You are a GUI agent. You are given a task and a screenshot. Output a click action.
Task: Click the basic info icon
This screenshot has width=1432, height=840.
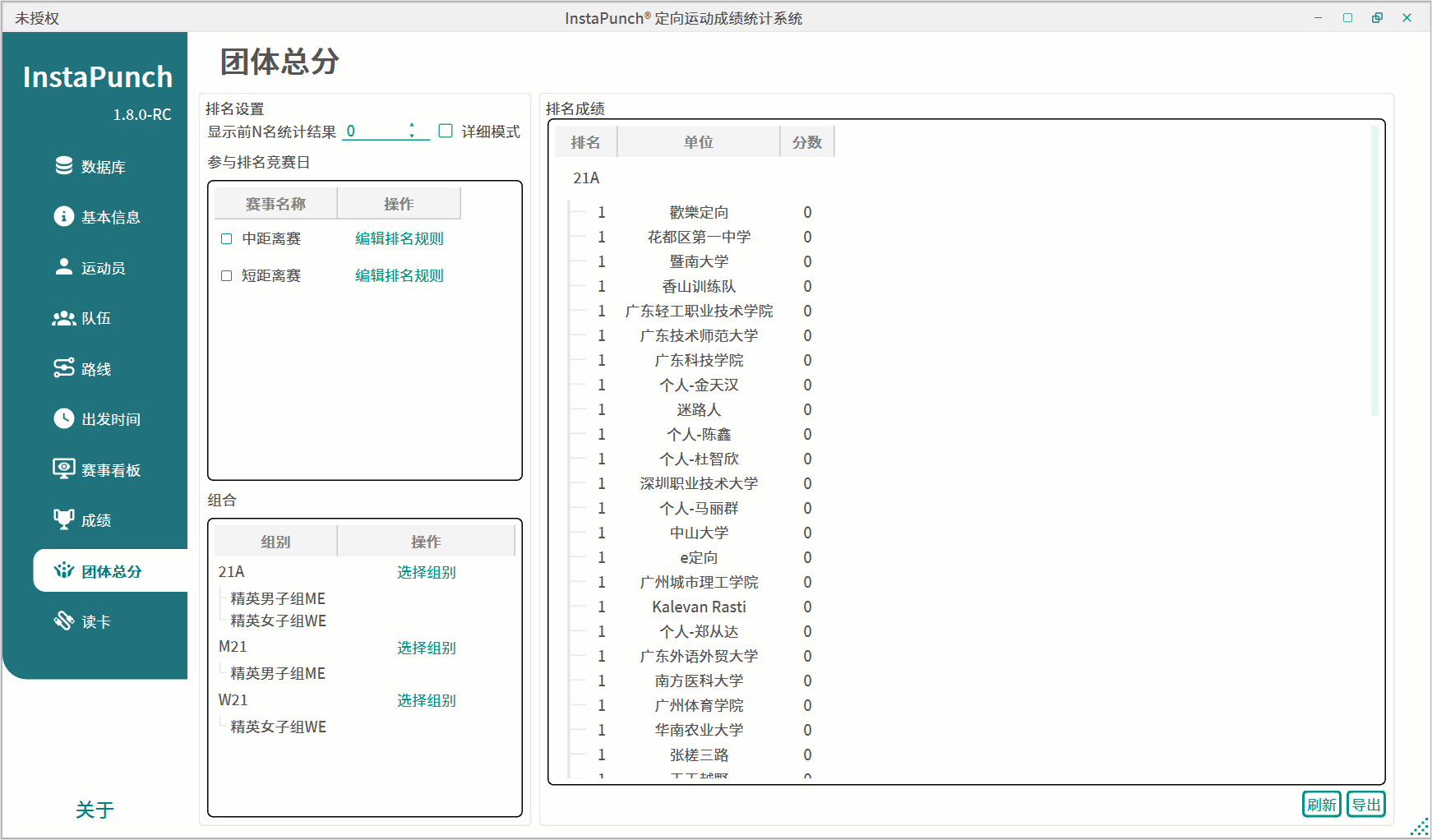click(64, 216)
